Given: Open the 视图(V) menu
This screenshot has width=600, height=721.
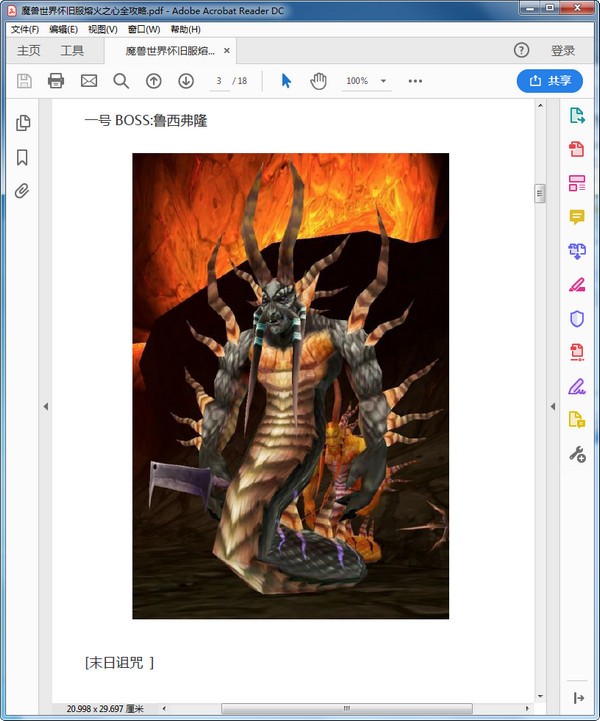Looking at the screenshot, I should [x=102, y=29].
